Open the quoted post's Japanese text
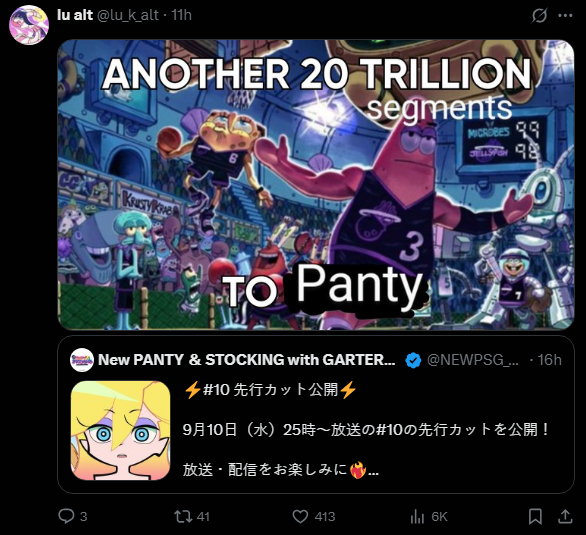Screen dimensions: 586x535 [x=367, y=429]
